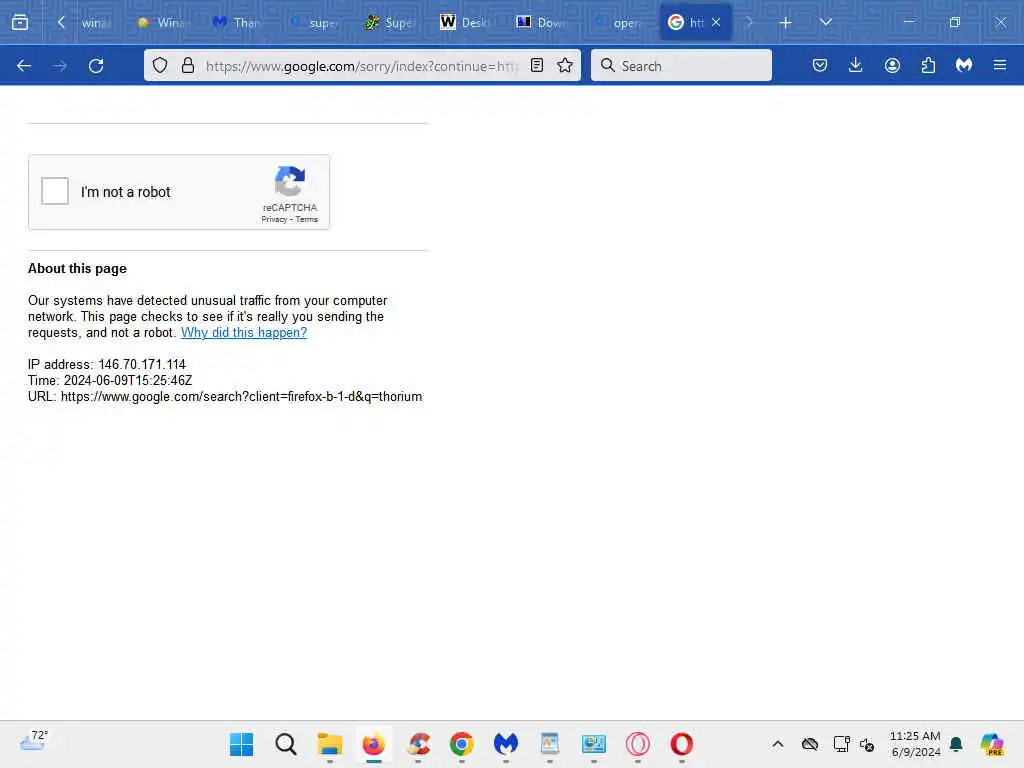The image size is (1024, 768).
Task: Switch to the 'Wina' tab with yellow icon
Action: (162, 23)
